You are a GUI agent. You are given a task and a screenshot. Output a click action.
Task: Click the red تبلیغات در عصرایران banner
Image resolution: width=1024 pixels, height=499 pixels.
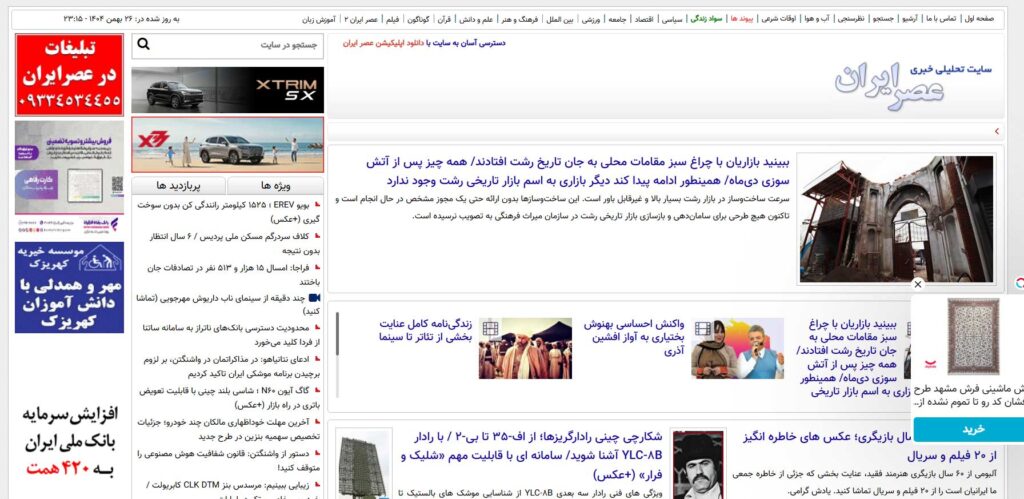pyautogui.click(x=70, y=75)
